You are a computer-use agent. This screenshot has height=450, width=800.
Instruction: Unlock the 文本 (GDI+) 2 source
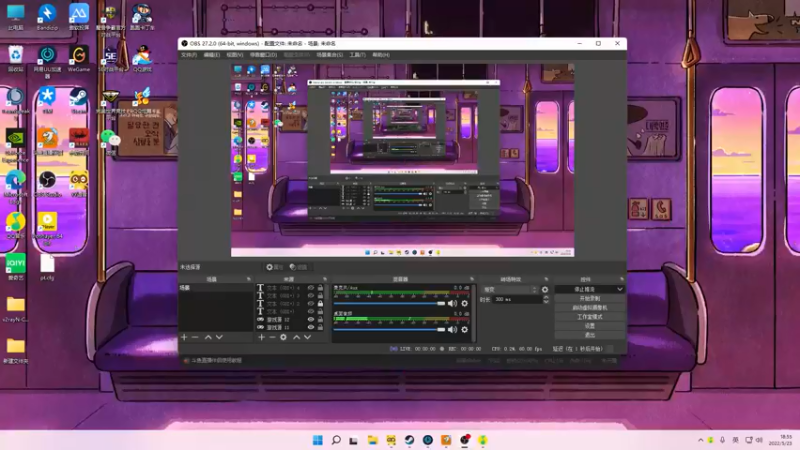[320, 304]
